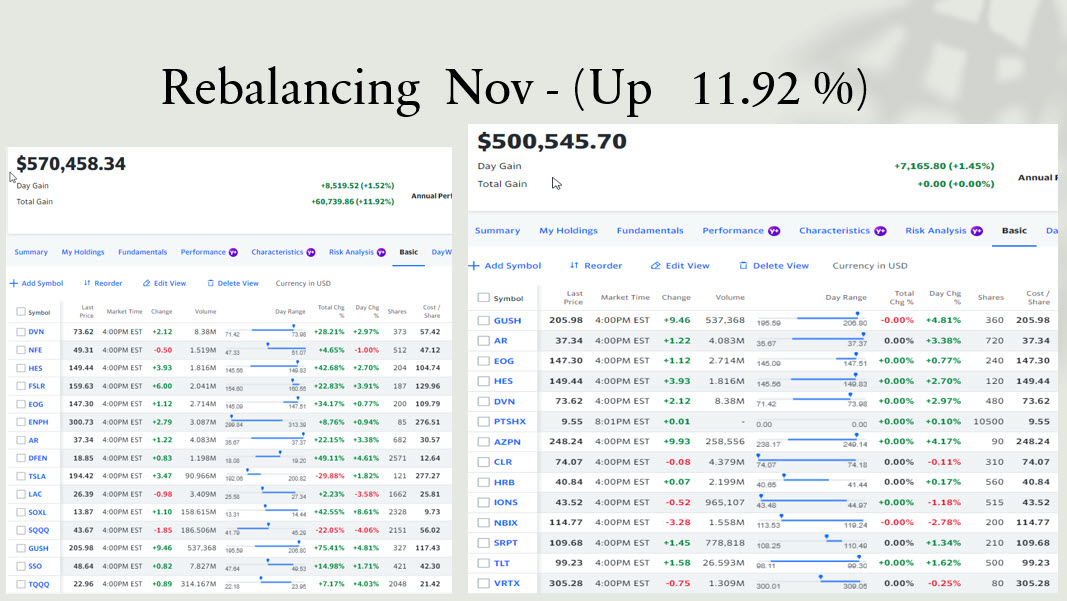Click the Reorder arrows icon in left portfolio
The width and height of the screenshot is (1067, 601).
(x=87, y=283)
